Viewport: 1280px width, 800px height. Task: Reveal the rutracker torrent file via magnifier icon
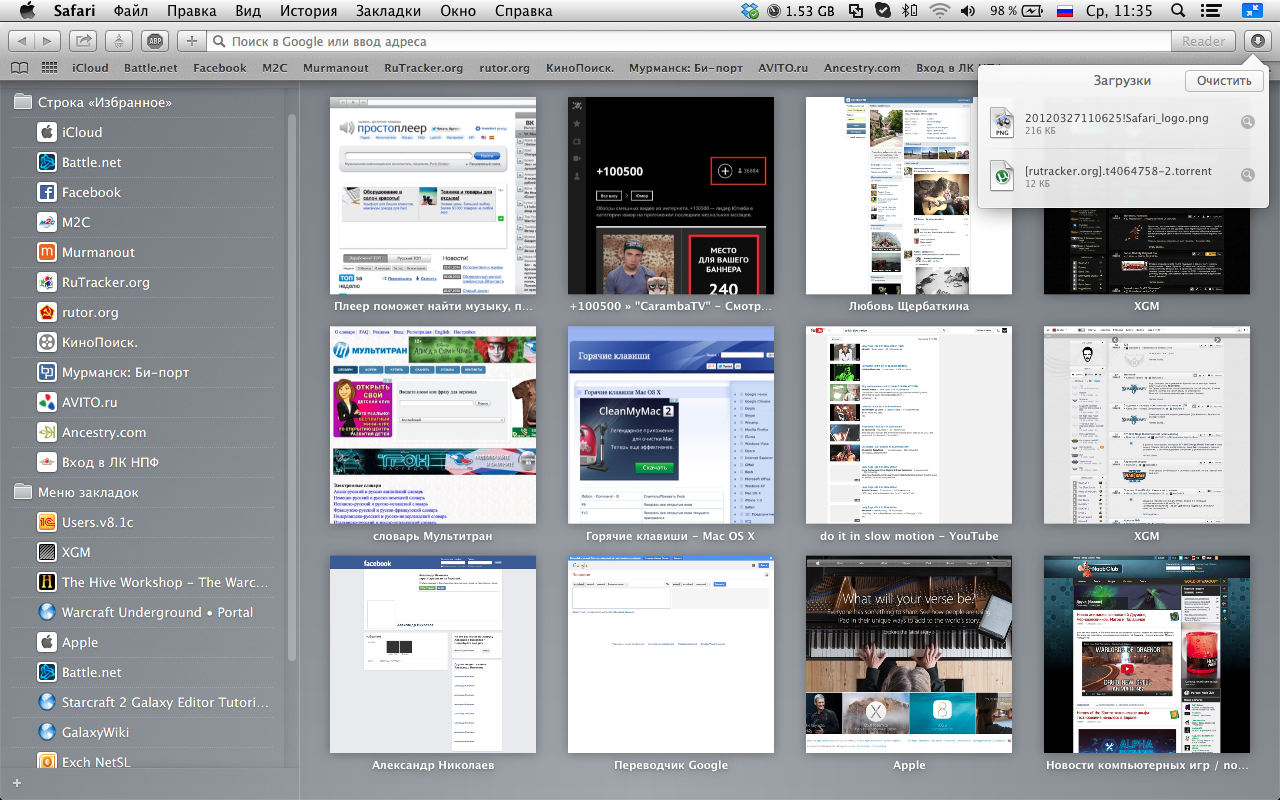pos(1247,175)
